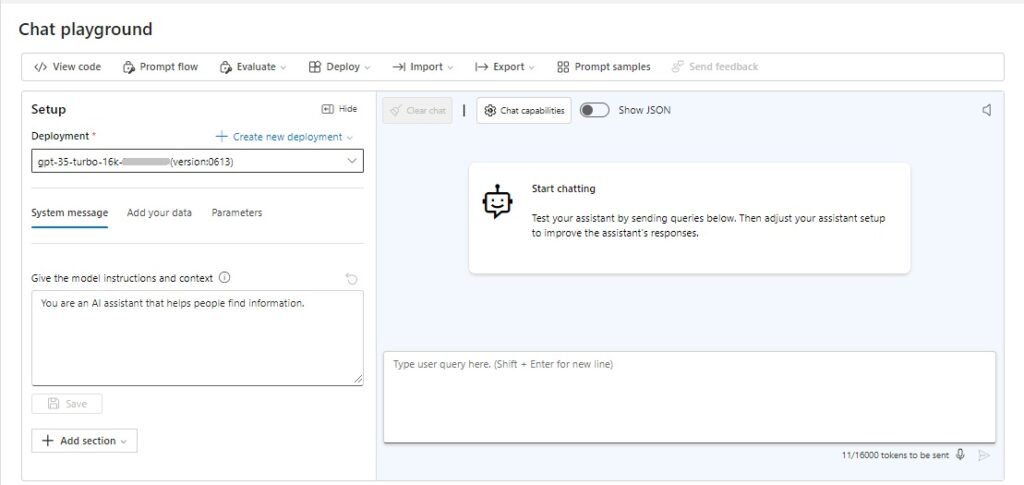The width and height of the screenshot is (1024, 485).
Task: Expand the Export dropdown
Action: (x=504, y=67)
